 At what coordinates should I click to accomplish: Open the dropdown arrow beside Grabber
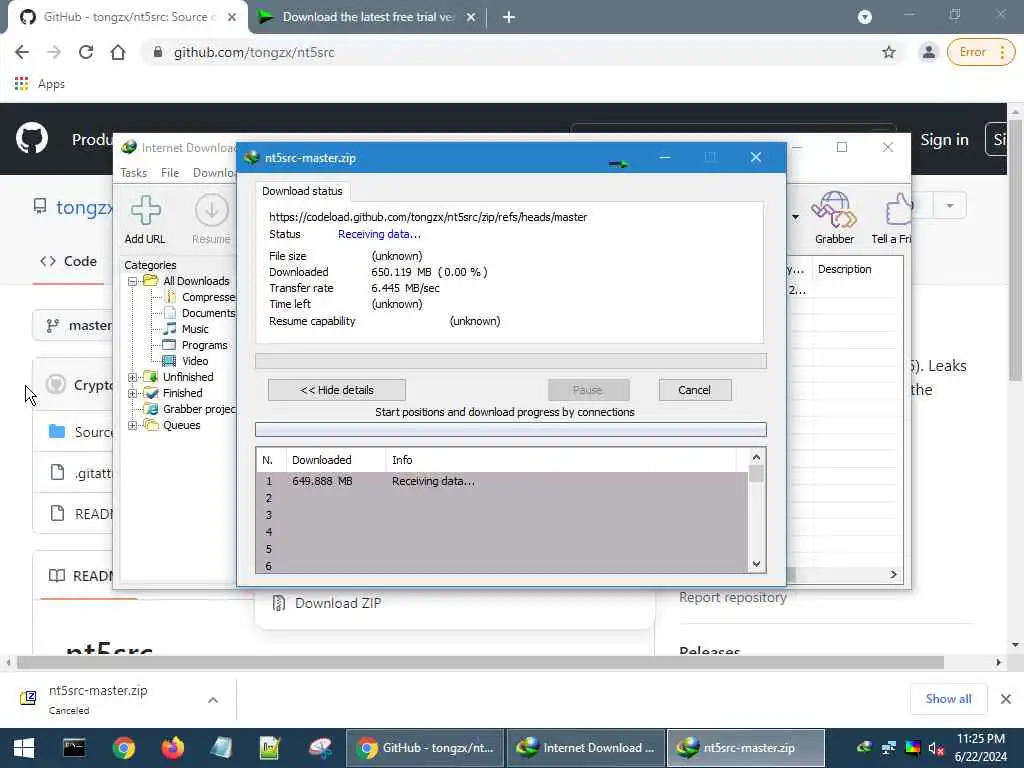coord(795,217)
